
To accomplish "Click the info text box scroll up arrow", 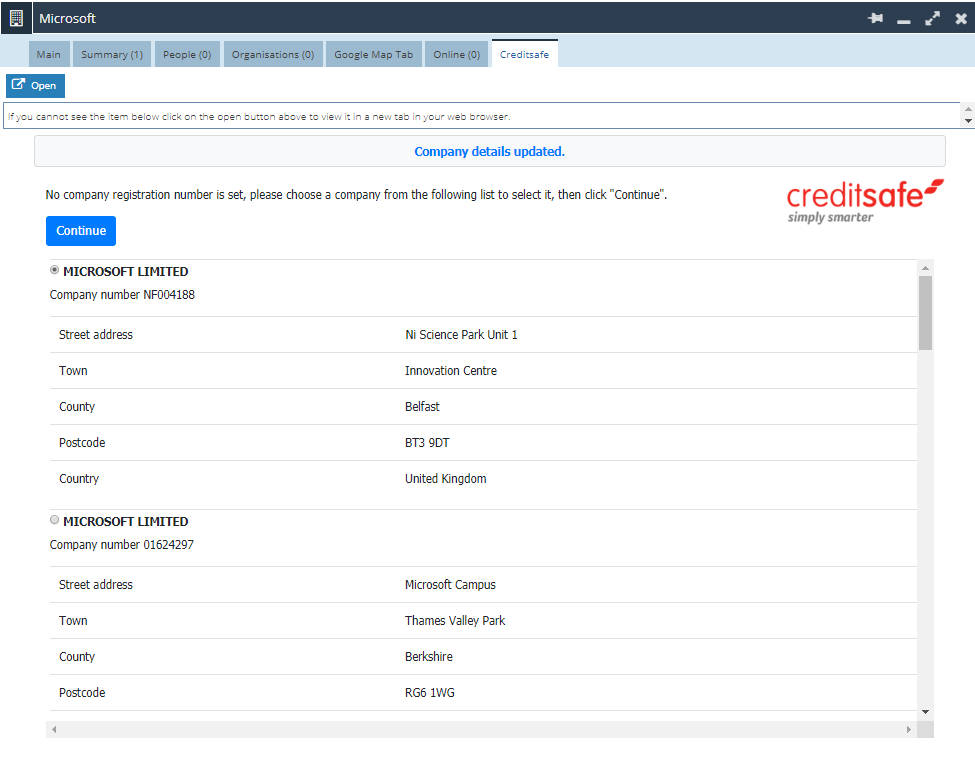I will coord(968,109).
